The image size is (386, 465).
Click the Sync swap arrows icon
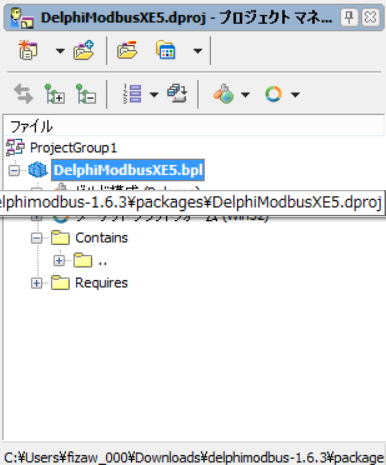tap(23, 94)
